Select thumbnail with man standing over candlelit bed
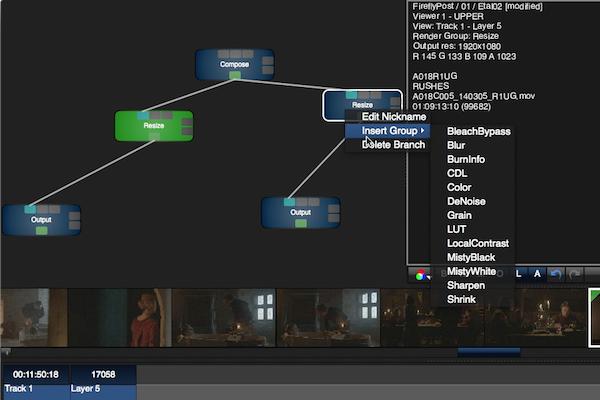Image resolution: width=600 pixels, height=400 pixels. [224, 318]
